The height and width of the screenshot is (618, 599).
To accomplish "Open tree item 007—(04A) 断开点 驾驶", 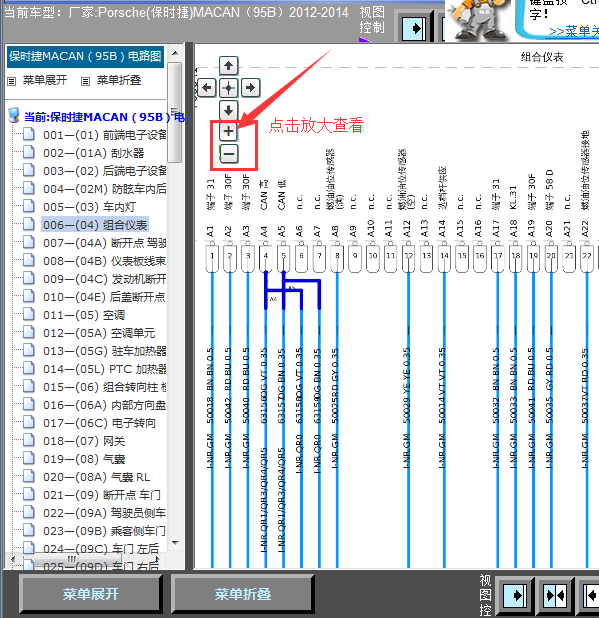I will (104, 243).
